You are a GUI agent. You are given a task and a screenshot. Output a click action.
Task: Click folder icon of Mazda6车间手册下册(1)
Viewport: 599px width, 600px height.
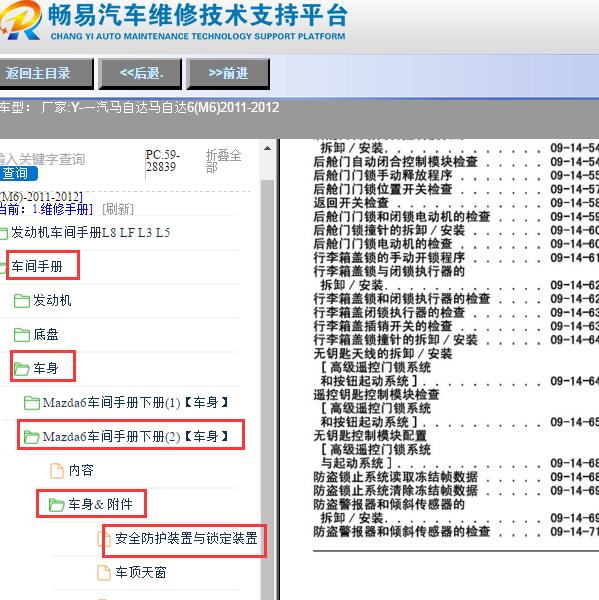coord(32,403)
